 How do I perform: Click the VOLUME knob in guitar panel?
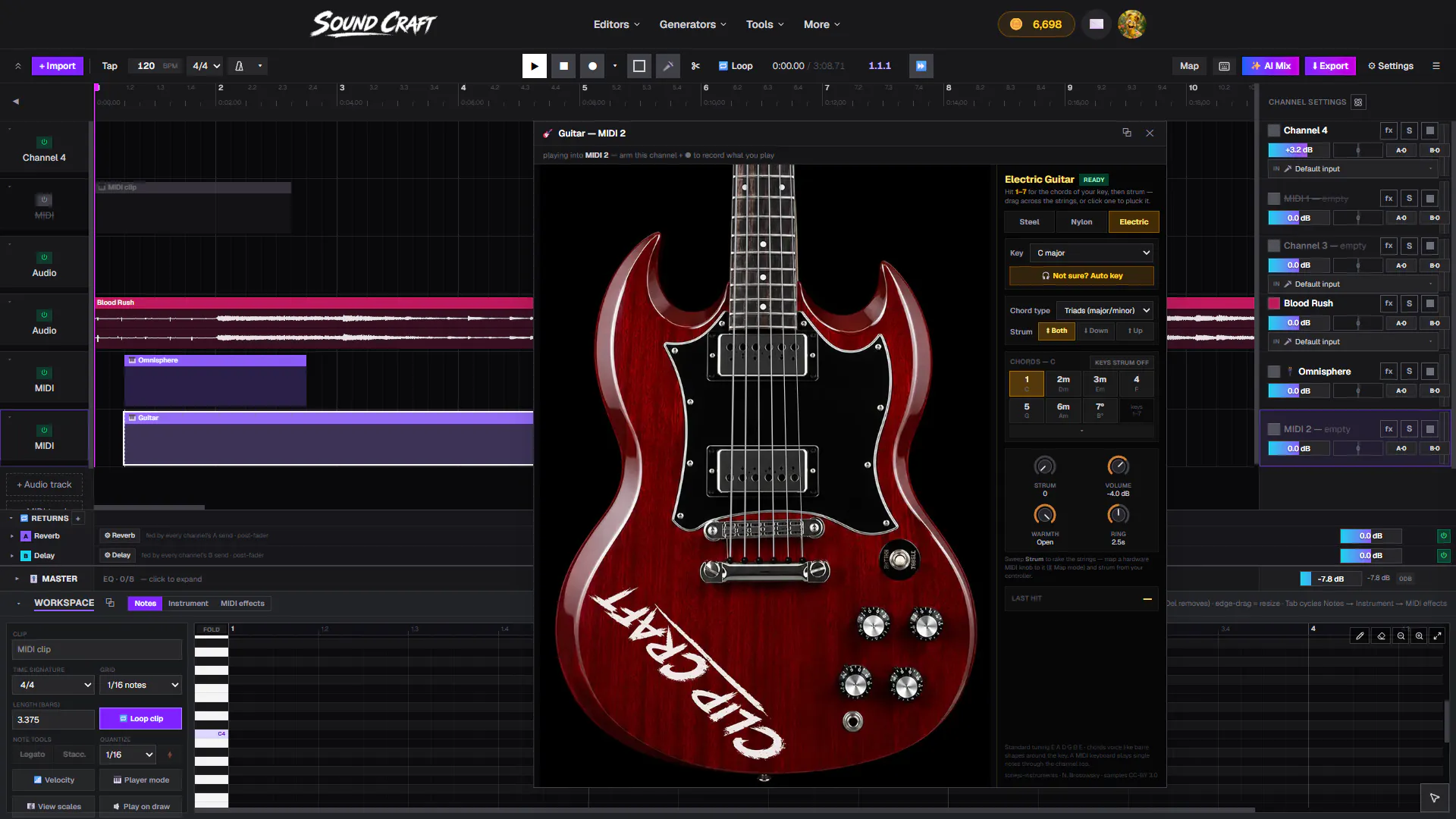point(1118,466)
